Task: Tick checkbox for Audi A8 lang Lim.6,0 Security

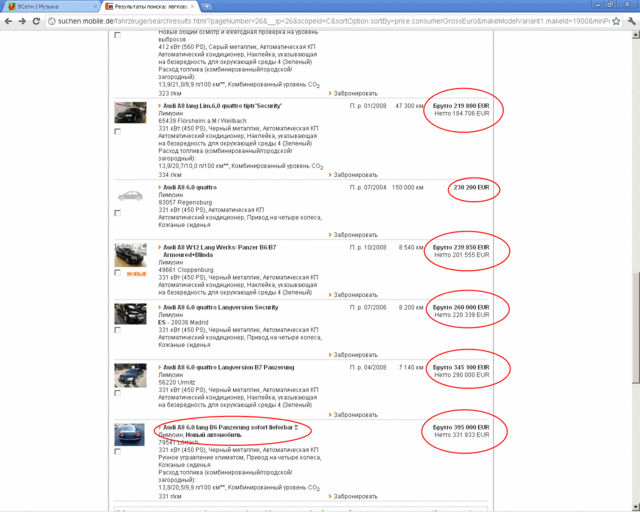Action: click(118, 131)
